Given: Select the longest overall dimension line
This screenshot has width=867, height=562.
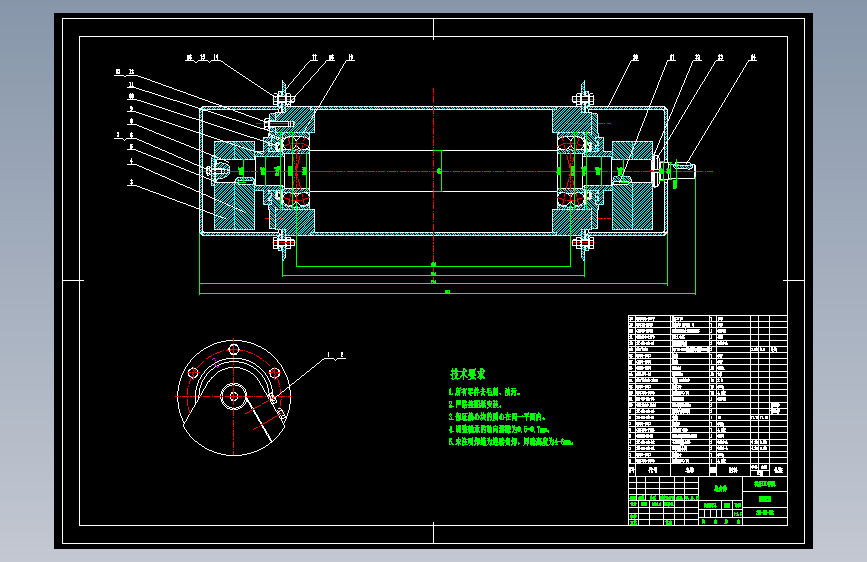Looking at the screenshot, I should pos(447,293).
